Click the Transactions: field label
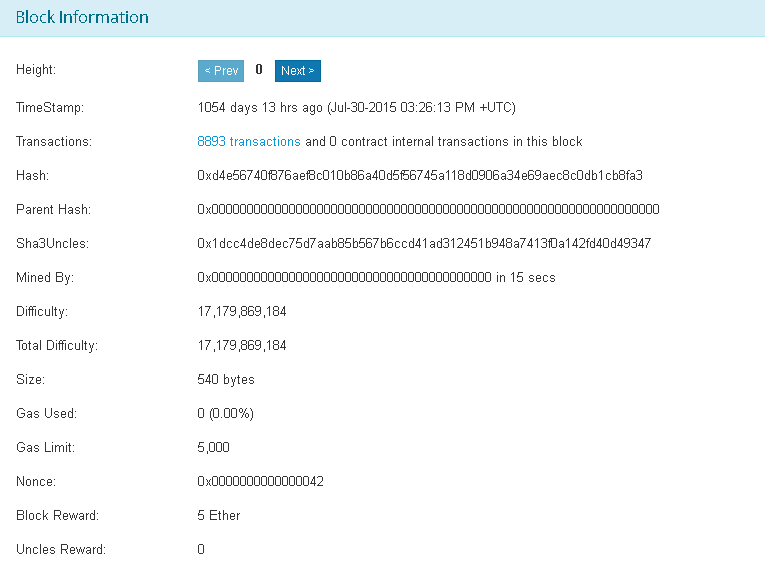 click(x=54, y=142)
